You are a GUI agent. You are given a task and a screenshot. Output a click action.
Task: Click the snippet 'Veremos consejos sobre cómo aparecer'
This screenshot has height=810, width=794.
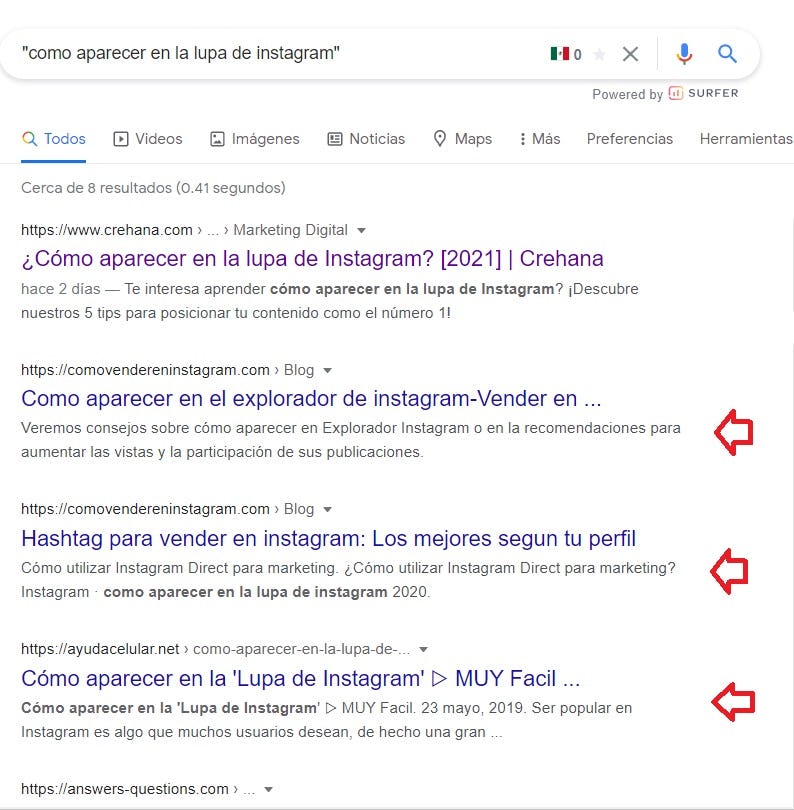(x=351, y=440)
